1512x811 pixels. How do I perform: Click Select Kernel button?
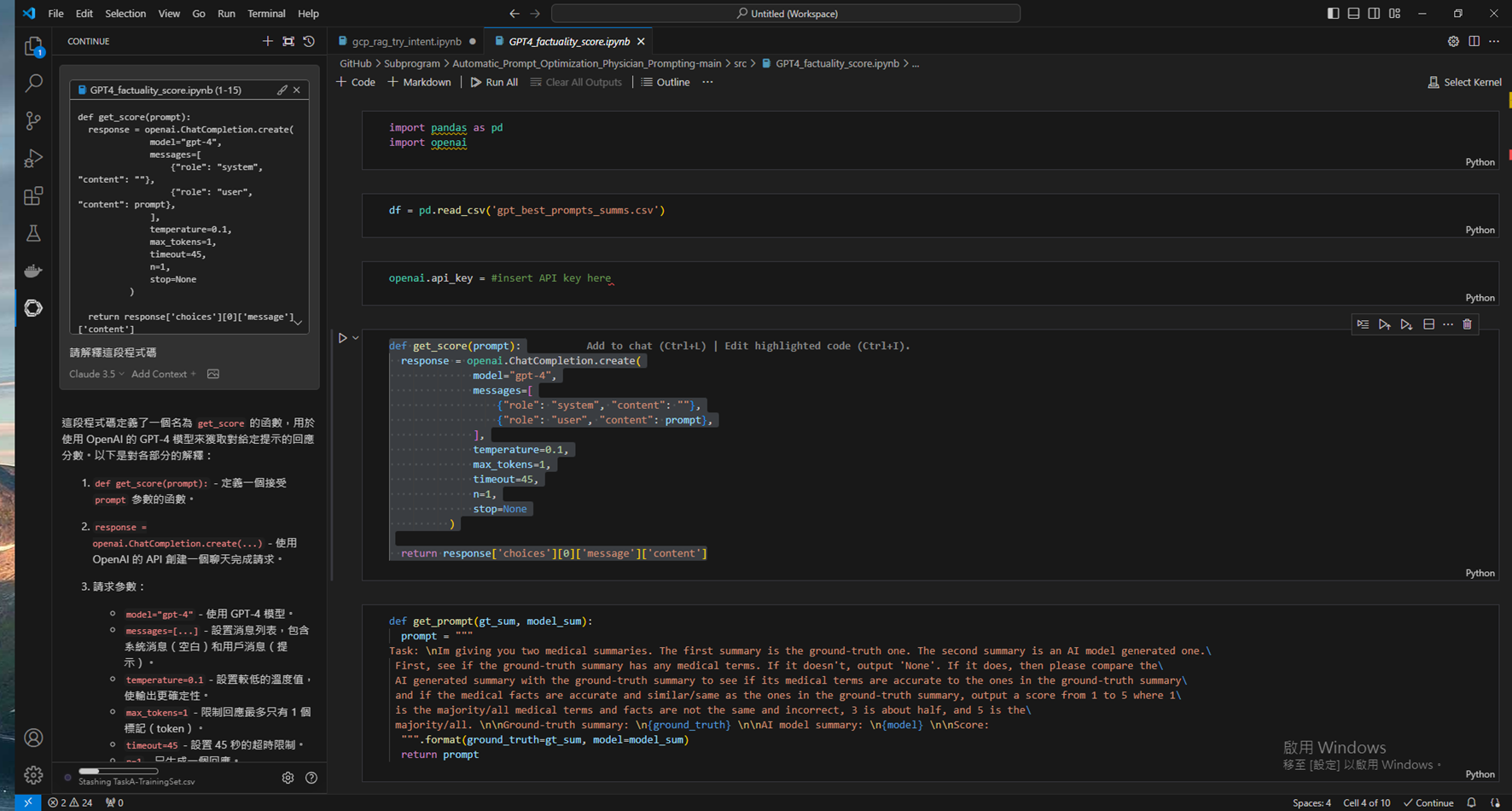pyautogui.click(x=1464, y=82)
